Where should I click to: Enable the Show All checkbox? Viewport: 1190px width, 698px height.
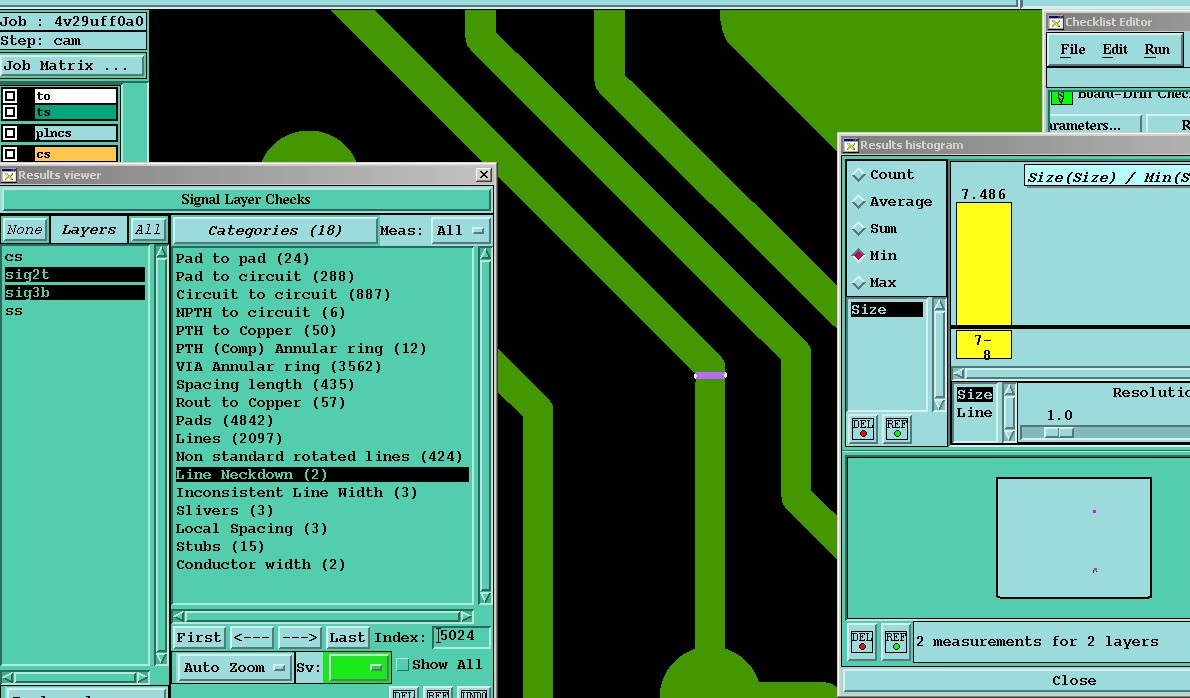click(403, 665)
